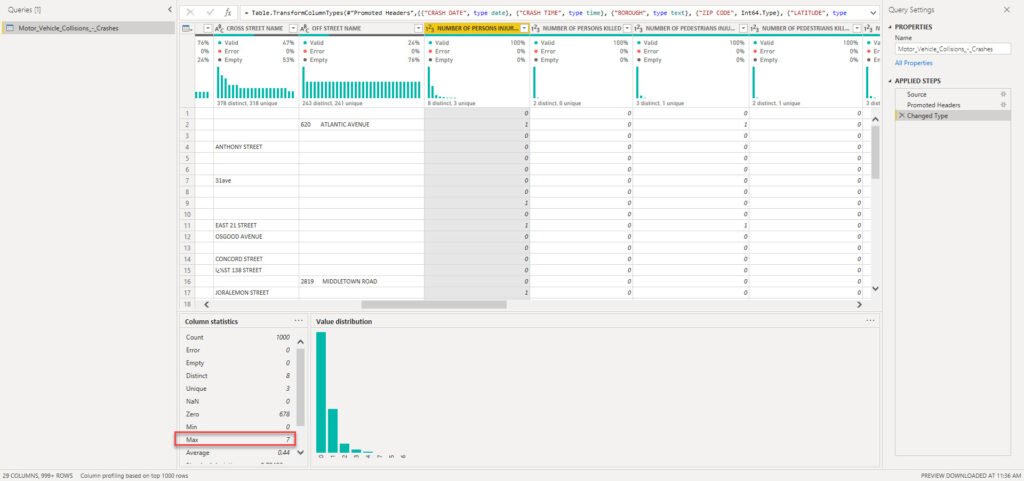
Task: Select the Motor_Vehicle_Collisions_-_Crashes query
Action: click(88, 28)
